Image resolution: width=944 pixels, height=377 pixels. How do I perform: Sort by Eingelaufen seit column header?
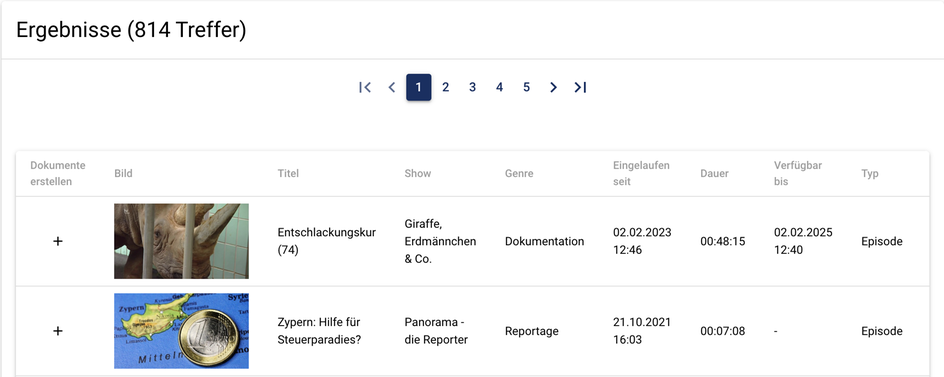pyautogui.click(x=641, y=173)
